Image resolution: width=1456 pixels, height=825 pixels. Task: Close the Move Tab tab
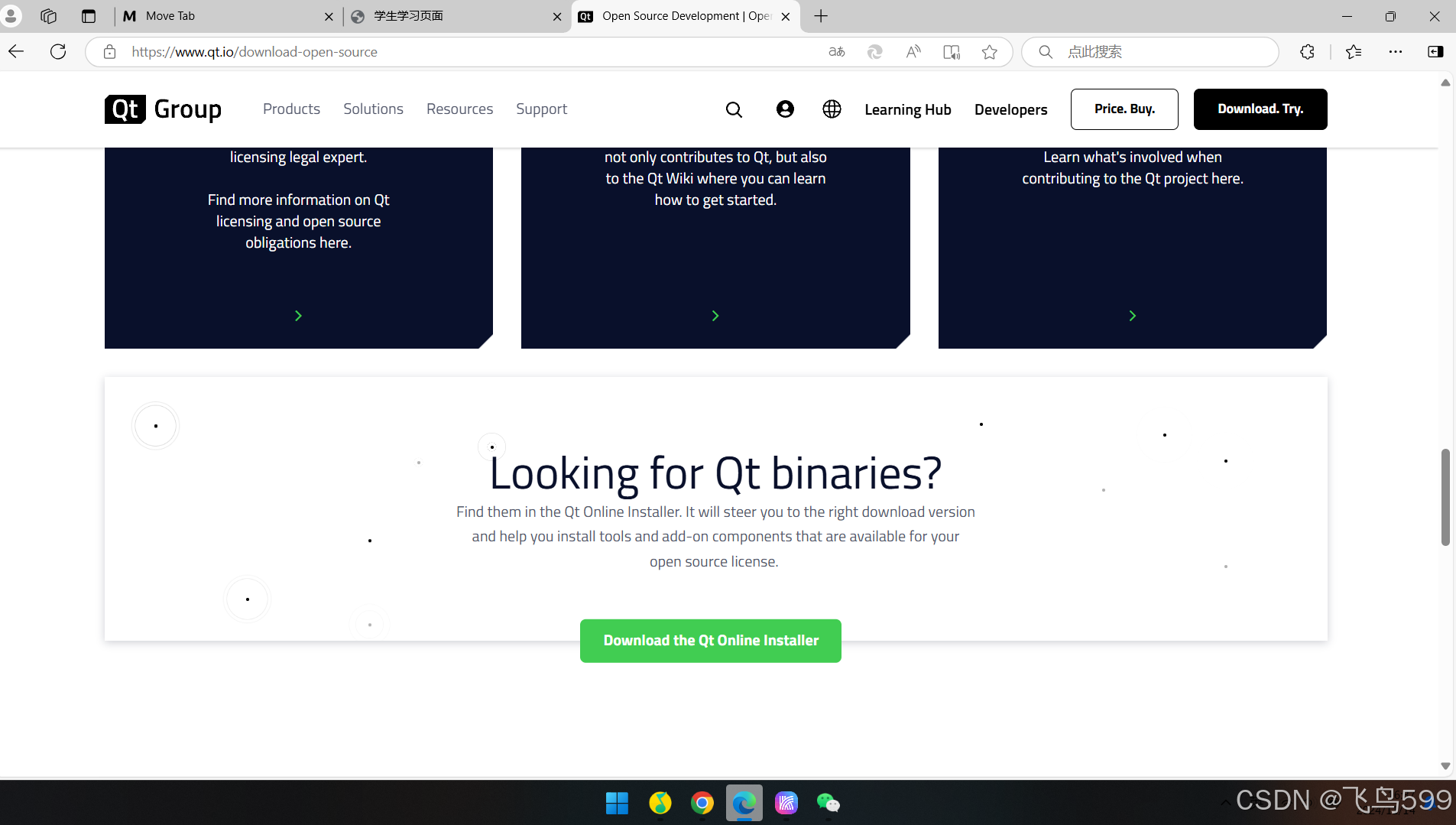pyautogui.click(x=329, y=16)
